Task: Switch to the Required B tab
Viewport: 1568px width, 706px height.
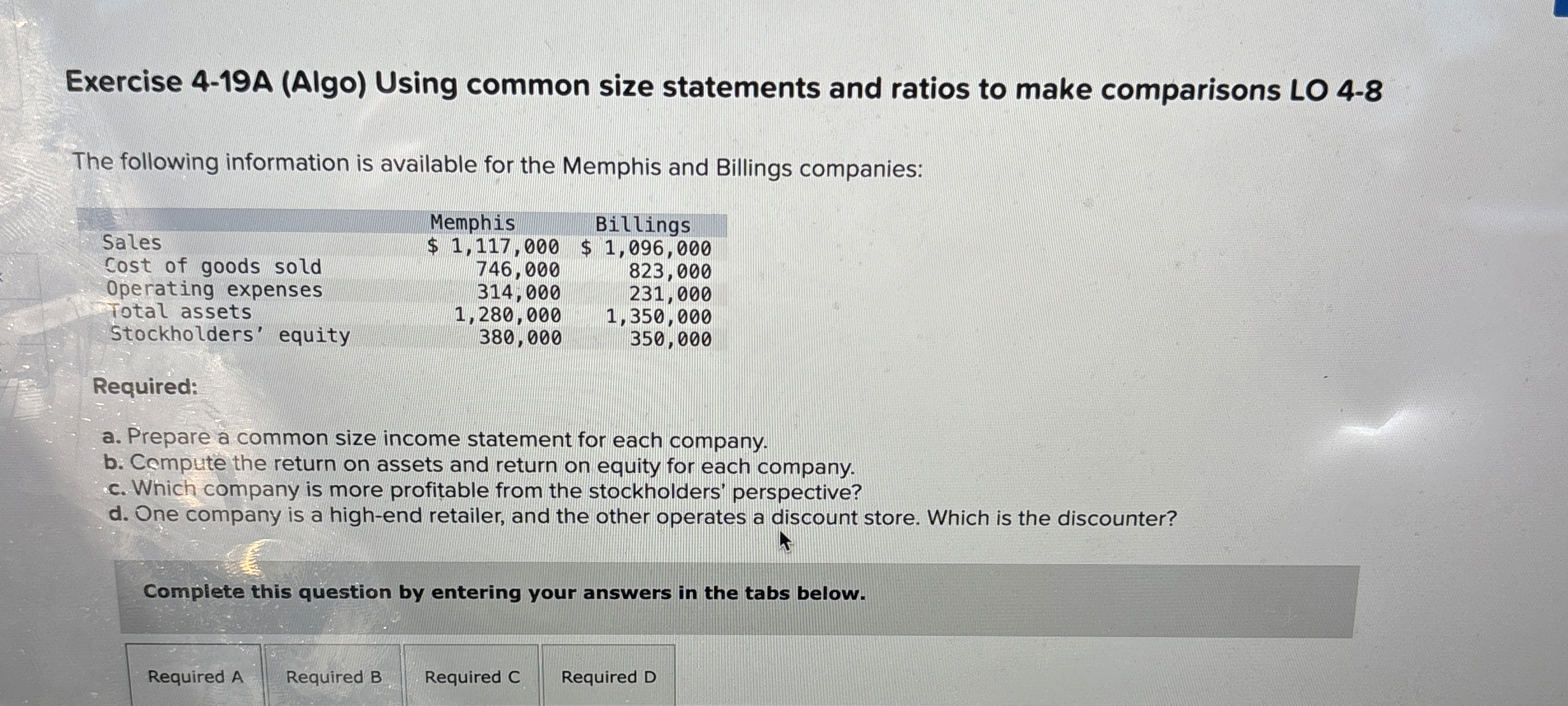Action: (333, 677)
